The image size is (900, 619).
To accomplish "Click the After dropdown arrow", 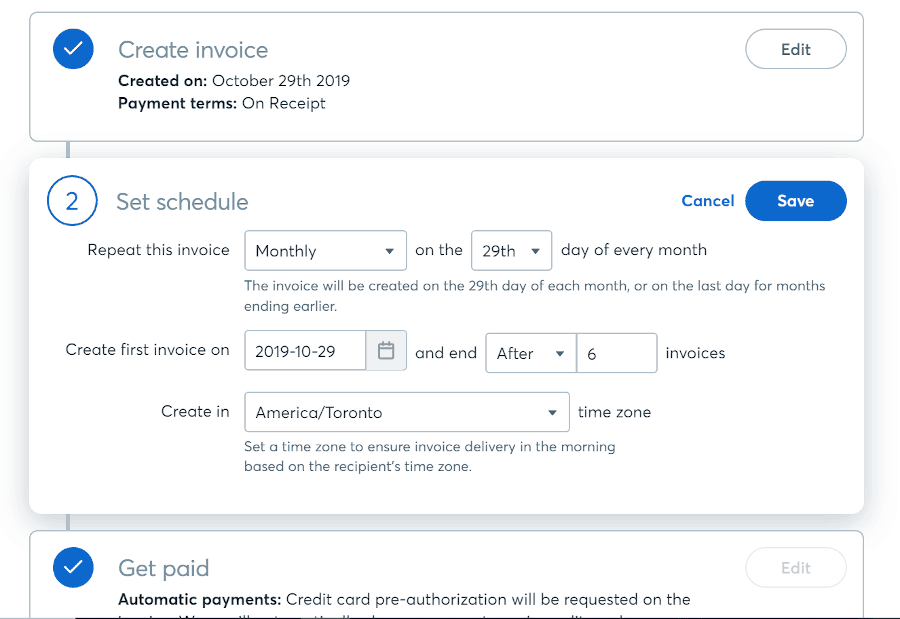I will tap(560, 354).
